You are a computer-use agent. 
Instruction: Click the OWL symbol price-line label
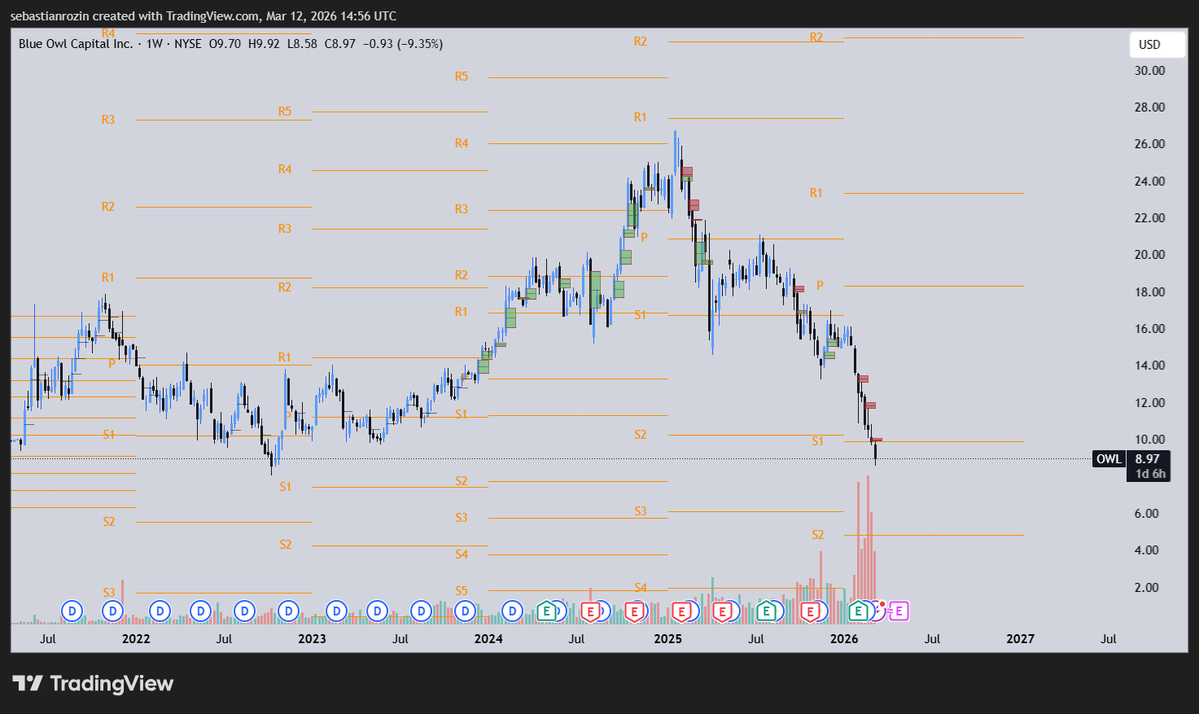click(1109, 459)
